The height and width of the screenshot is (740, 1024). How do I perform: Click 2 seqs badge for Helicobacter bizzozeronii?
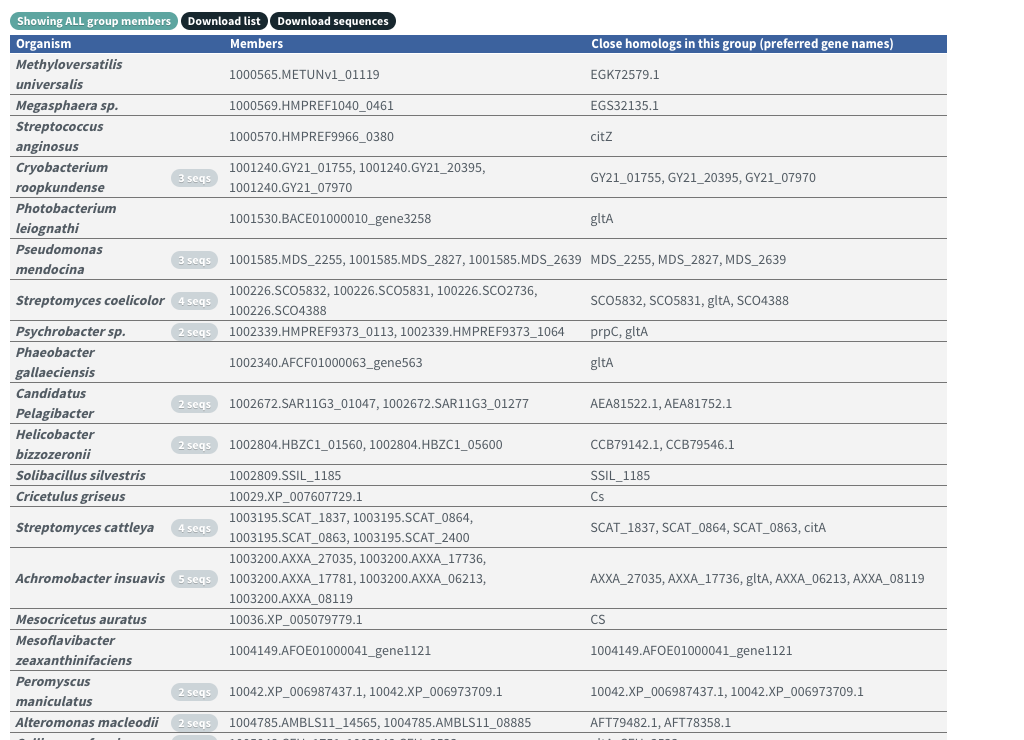195,445
